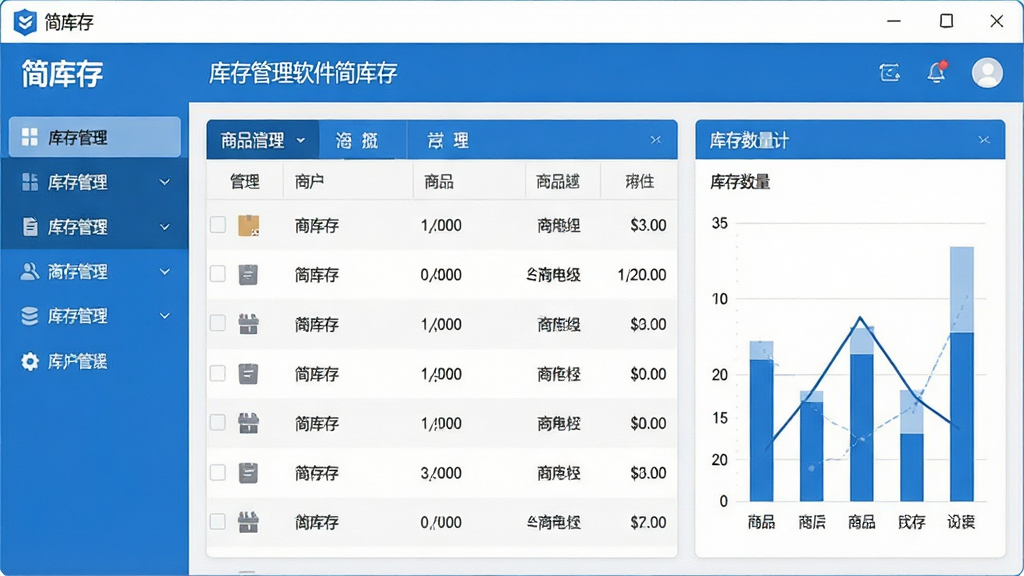The height and width of the screenshot is (576, 1024).
Task: Click the 库存数量 chart title
Action: click(x=740, y=182)
